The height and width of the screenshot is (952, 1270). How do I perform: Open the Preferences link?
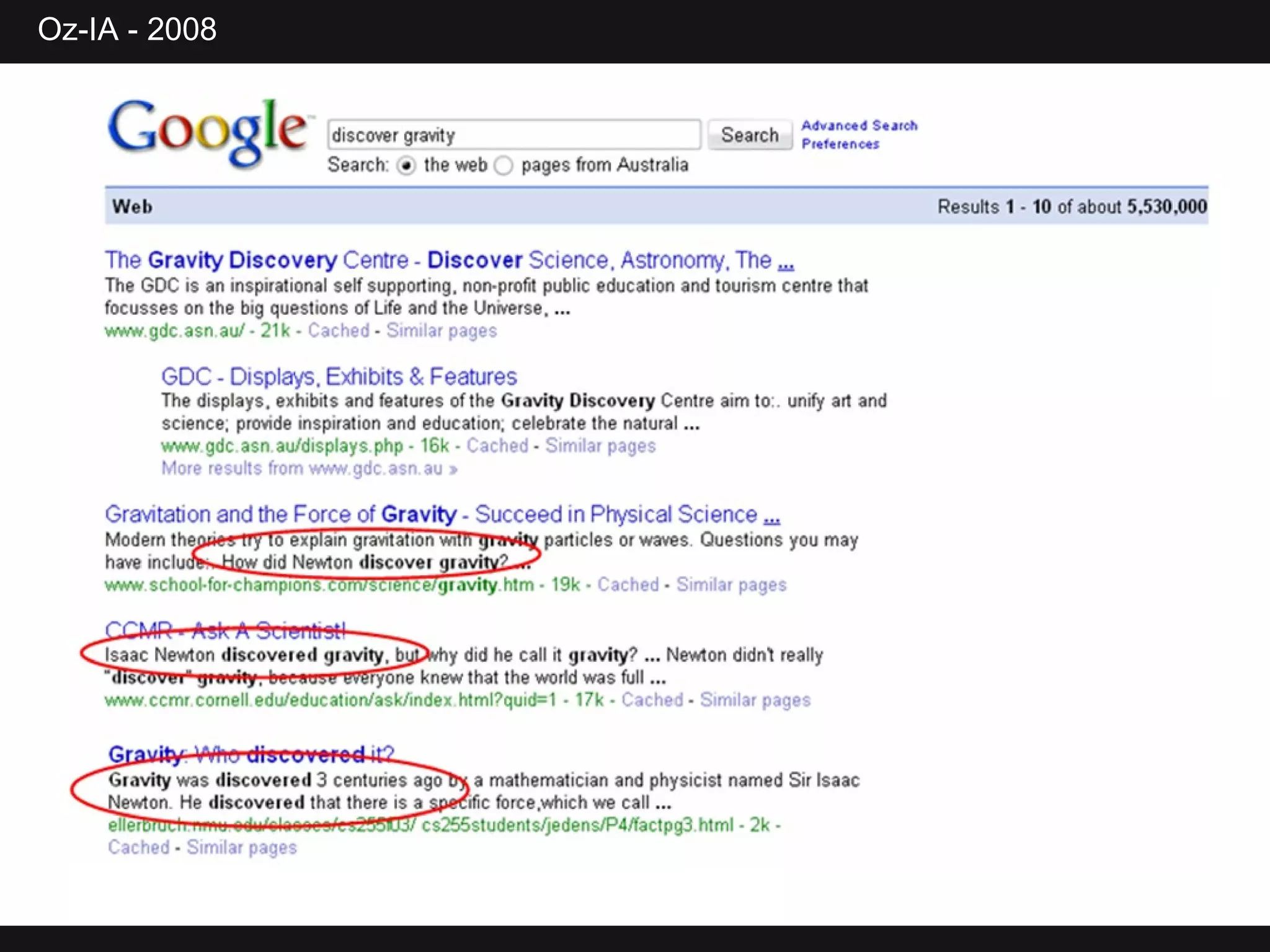point(840,144)
